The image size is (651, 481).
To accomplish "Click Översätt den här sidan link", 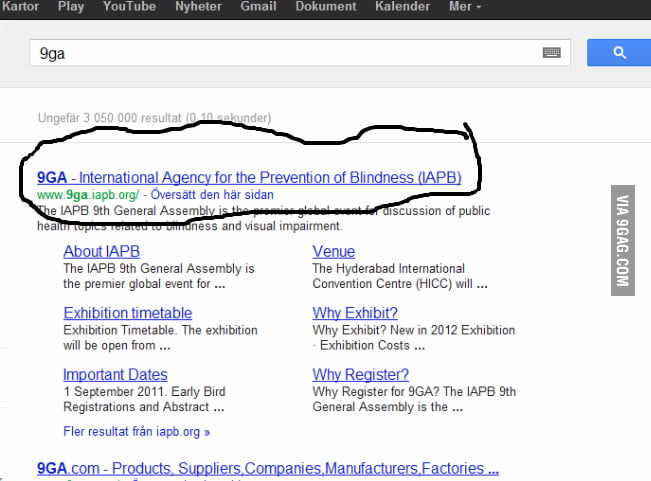I will [x=212, y=195].
